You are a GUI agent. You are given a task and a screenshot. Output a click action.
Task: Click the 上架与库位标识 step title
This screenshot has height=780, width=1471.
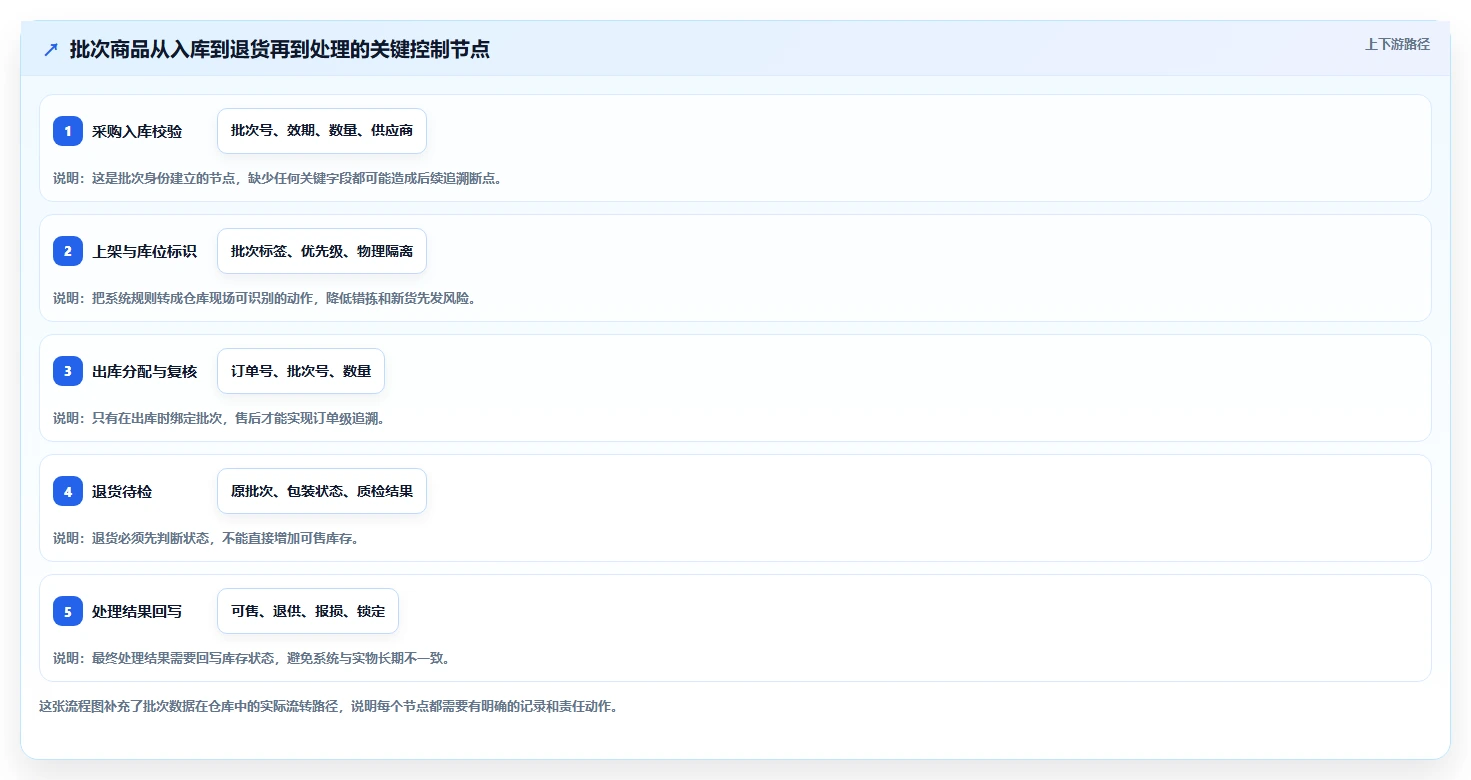click(144, 251)
